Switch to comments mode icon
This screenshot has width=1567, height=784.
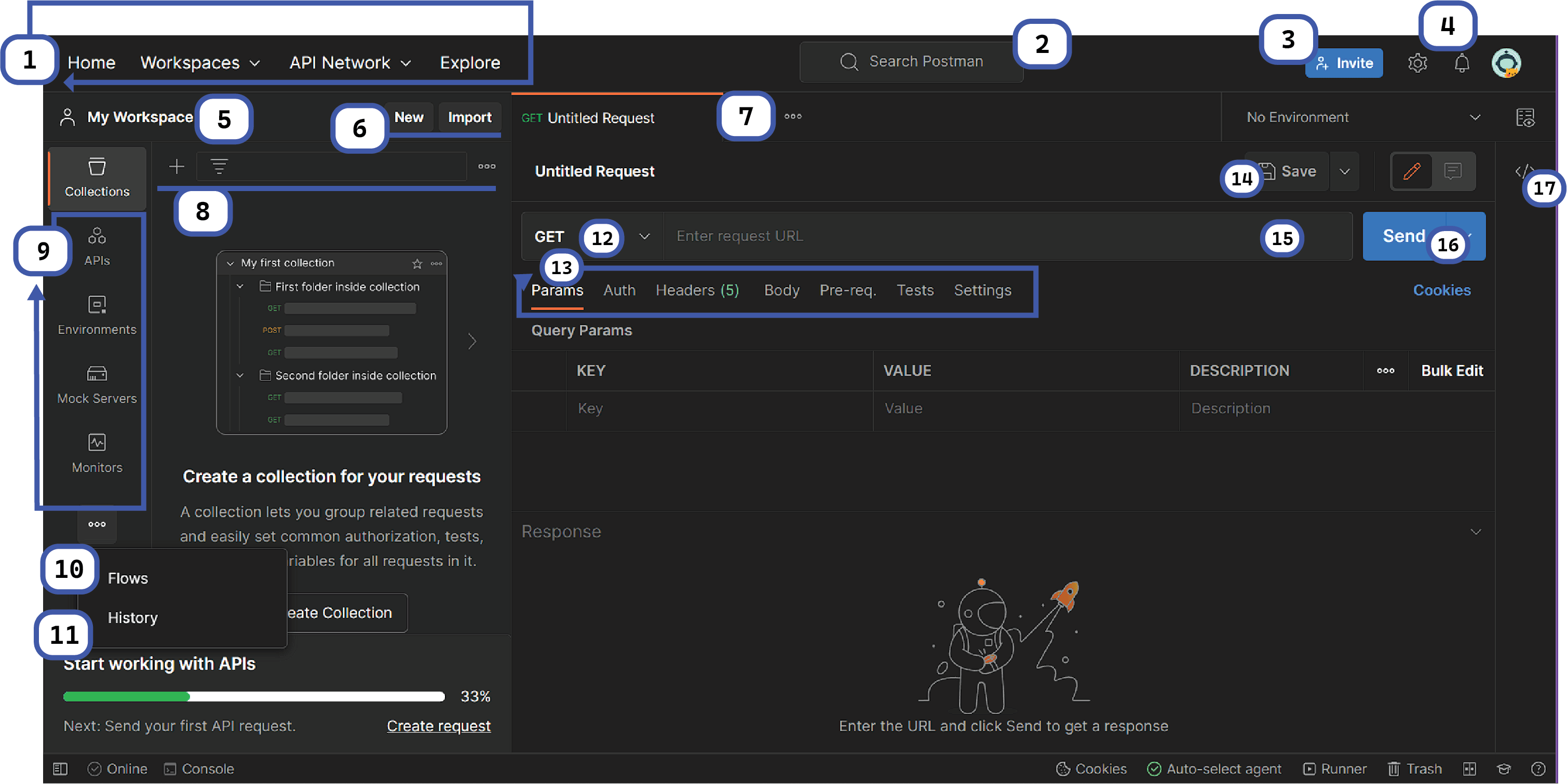(x=1453, y=171)
